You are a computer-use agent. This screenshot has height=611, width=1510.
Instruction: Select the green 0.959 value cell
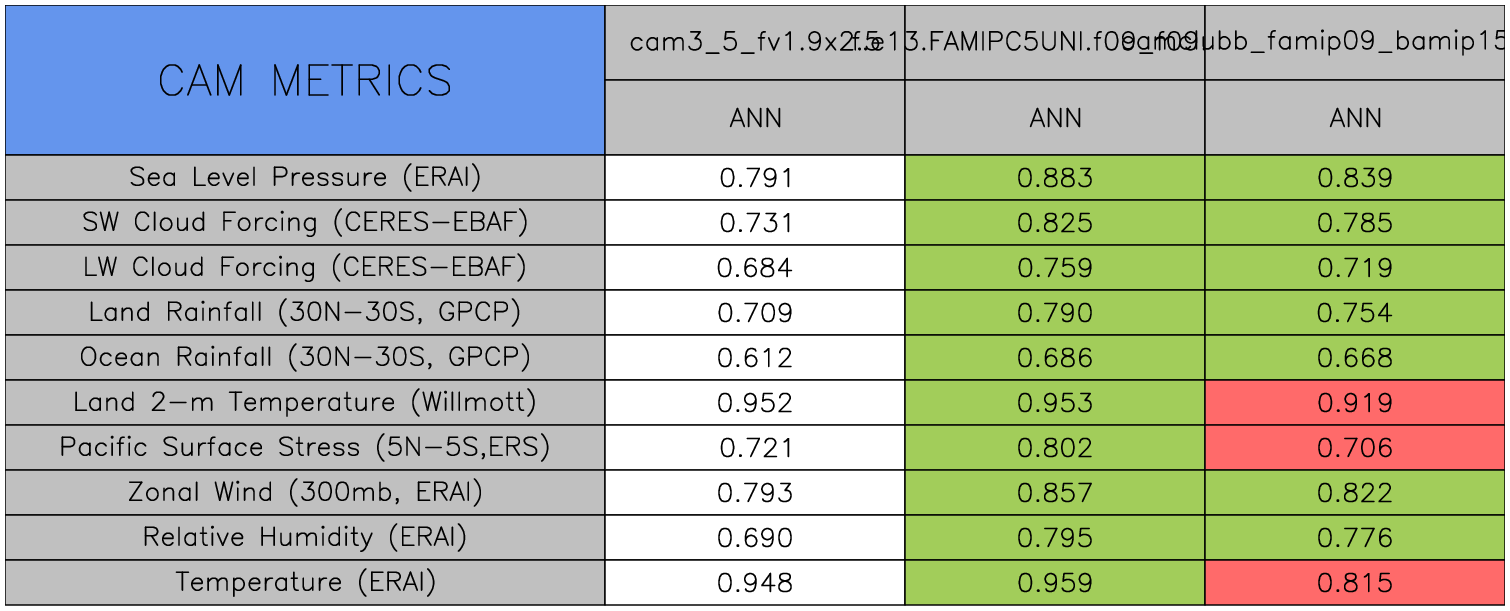pos(1055,583)
